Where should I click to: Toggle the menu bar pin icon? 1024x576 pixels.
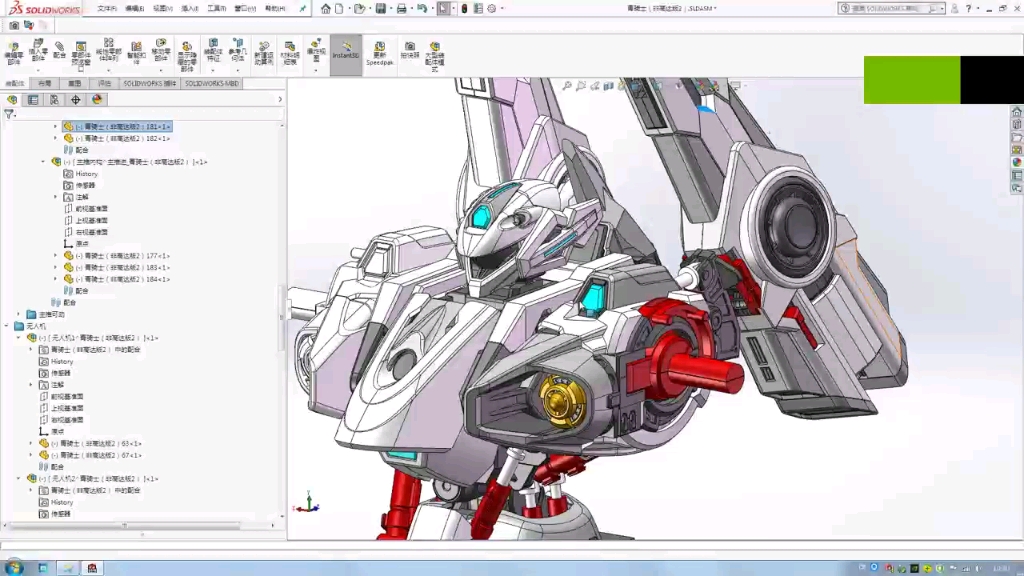[x=302, y=8]
